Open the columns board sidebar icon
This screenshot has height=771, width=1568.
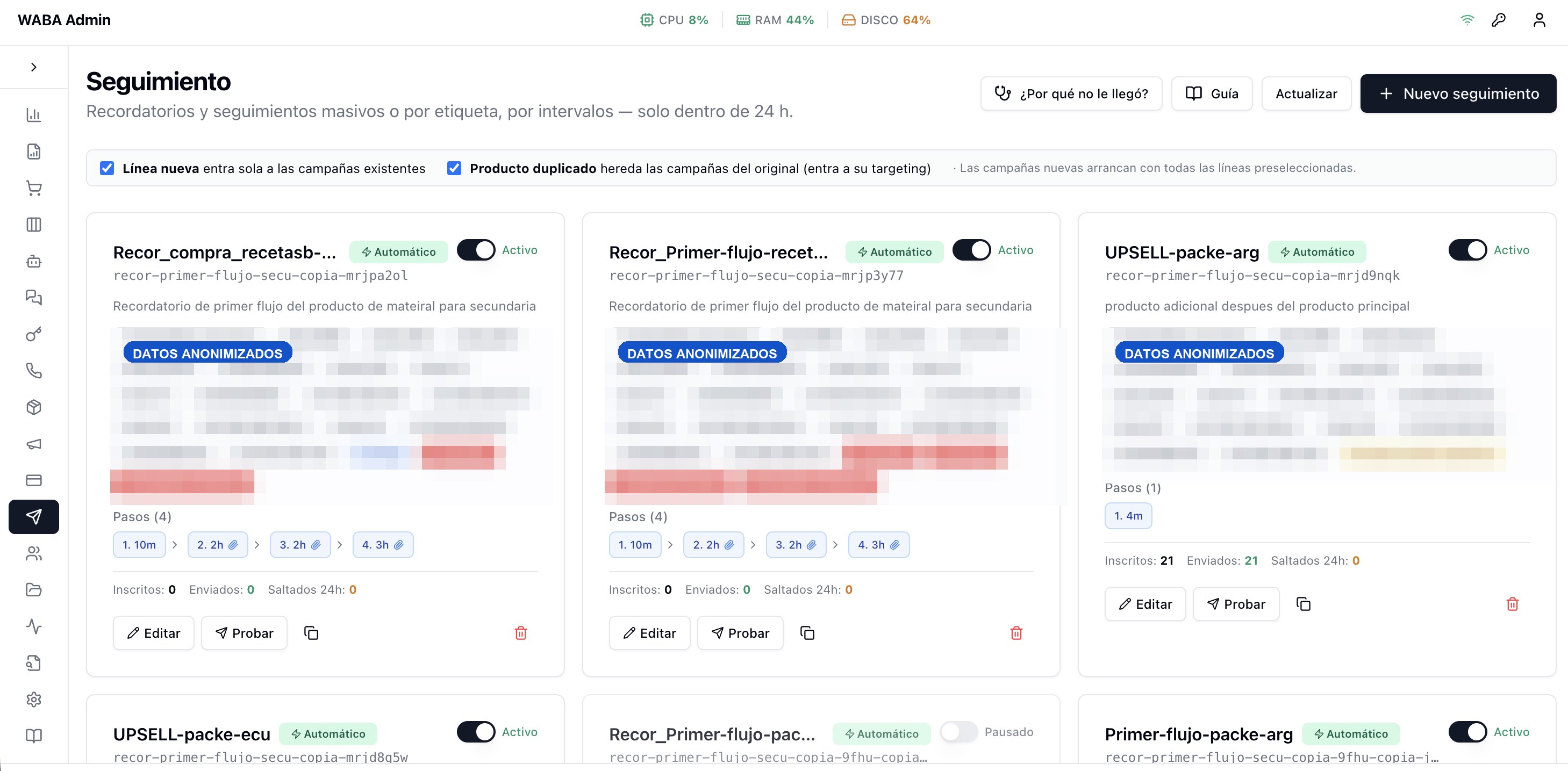(33, 225)
